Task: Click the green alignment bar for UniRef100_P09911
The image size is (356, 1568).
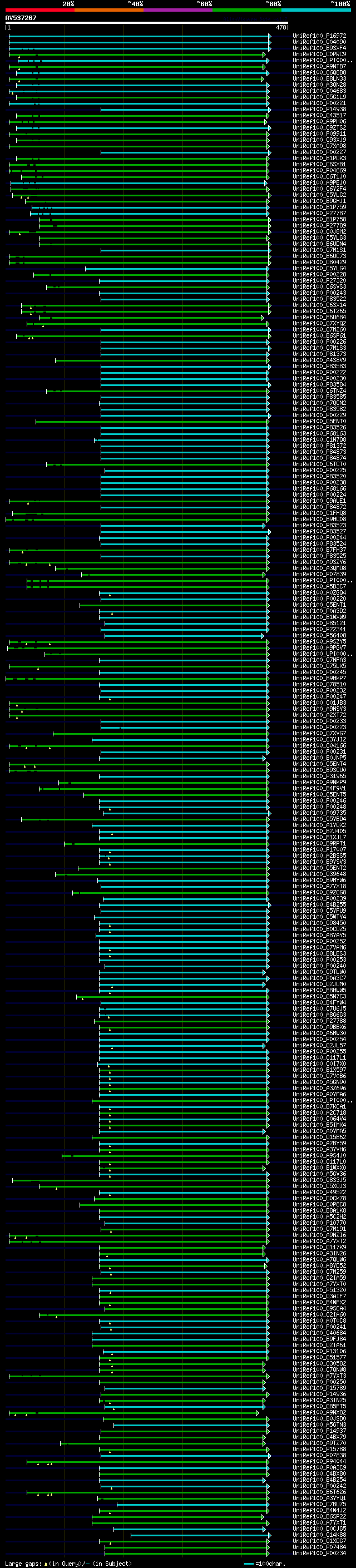Action: [x=140, y=134]
